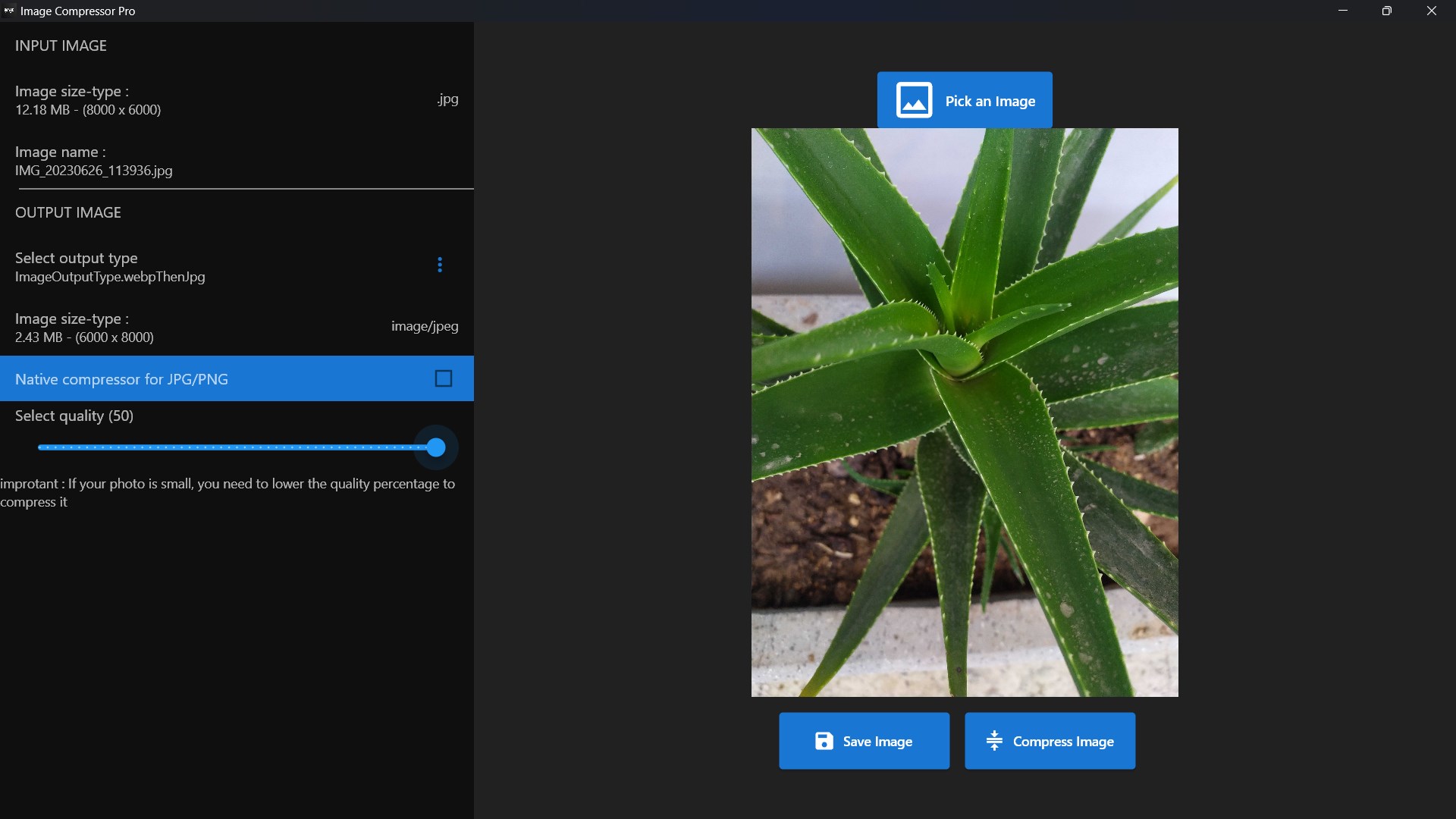
Task: Click the compress arrows icon
Action: (993, 741)
